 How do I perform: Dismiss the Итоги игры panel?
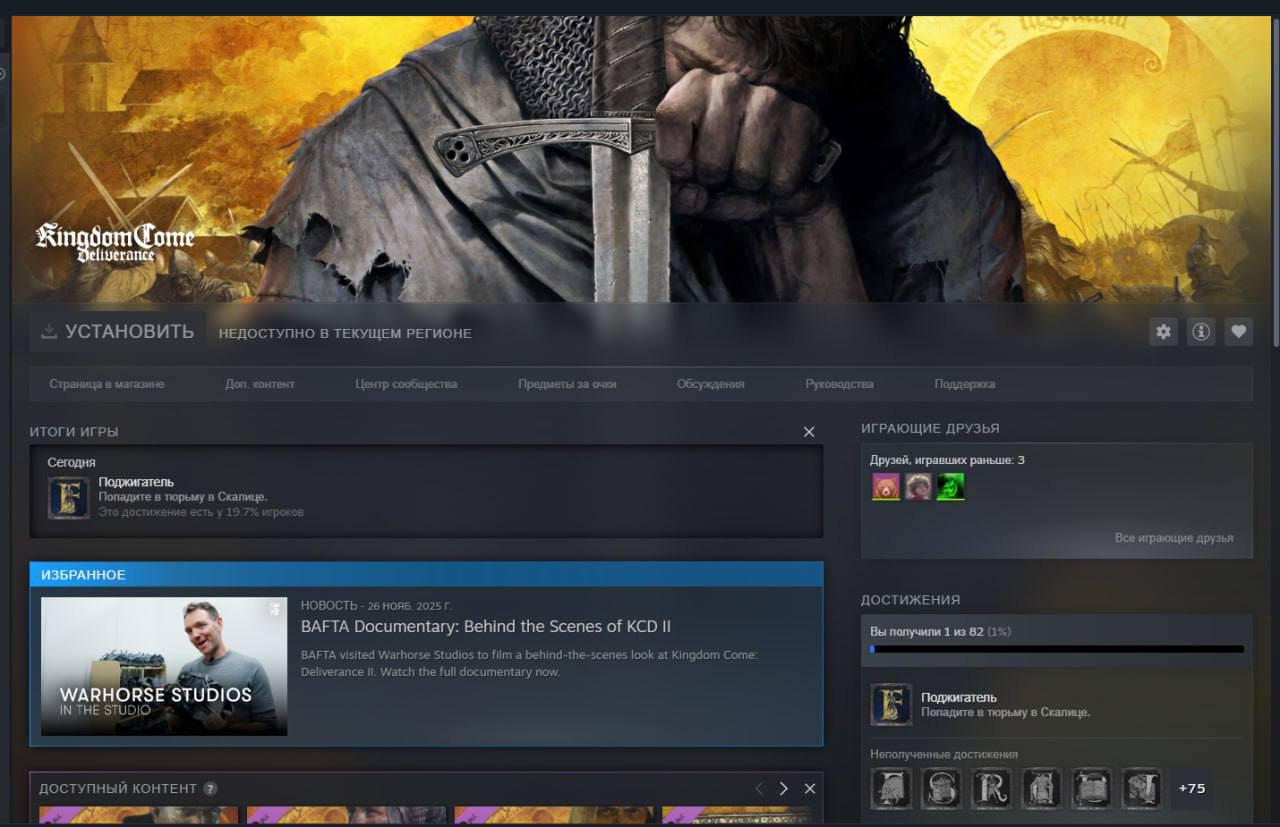point(809,432)
